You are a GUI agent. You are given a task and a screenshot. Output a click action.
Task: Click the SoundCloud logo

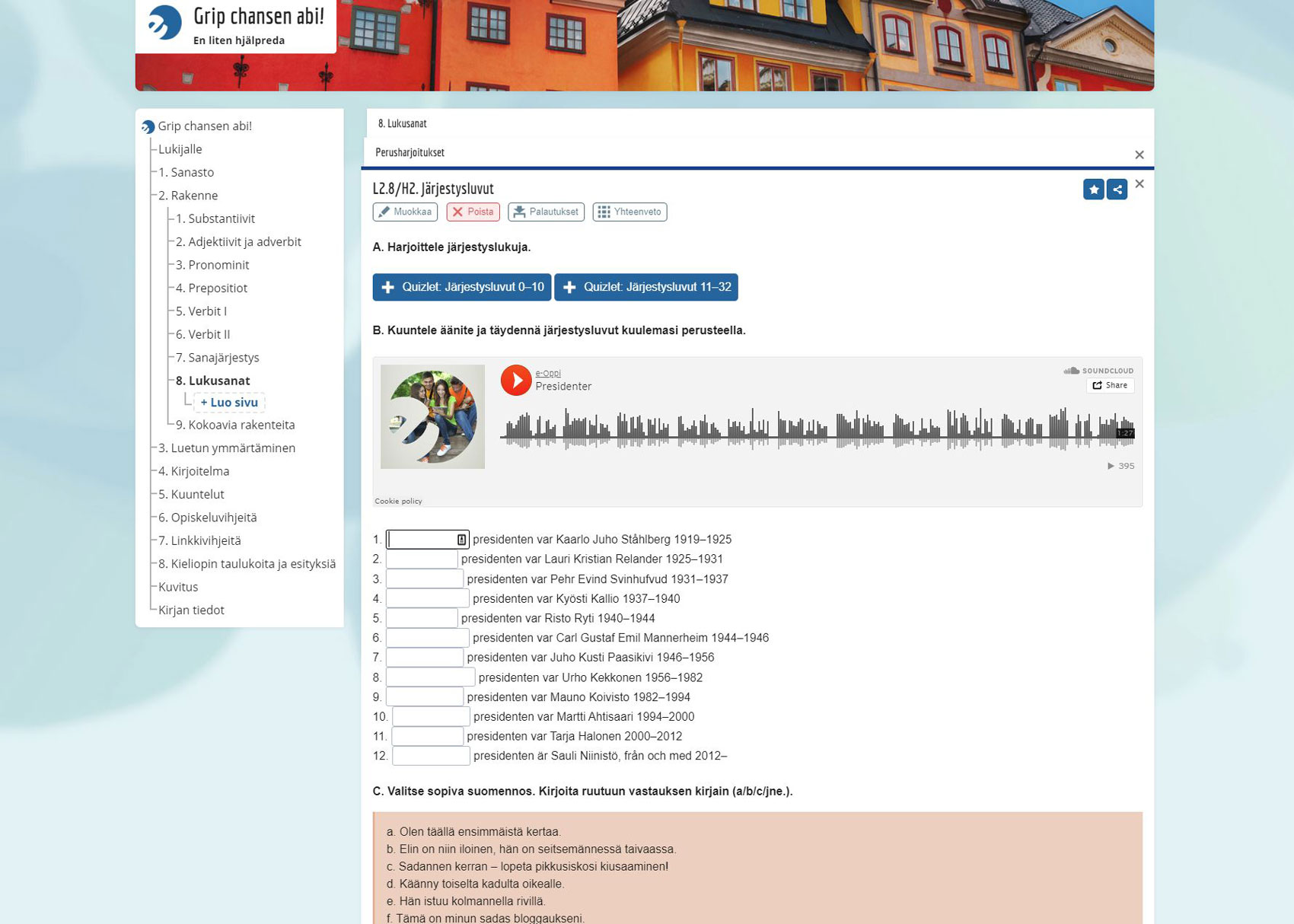tap(1098, 371)
